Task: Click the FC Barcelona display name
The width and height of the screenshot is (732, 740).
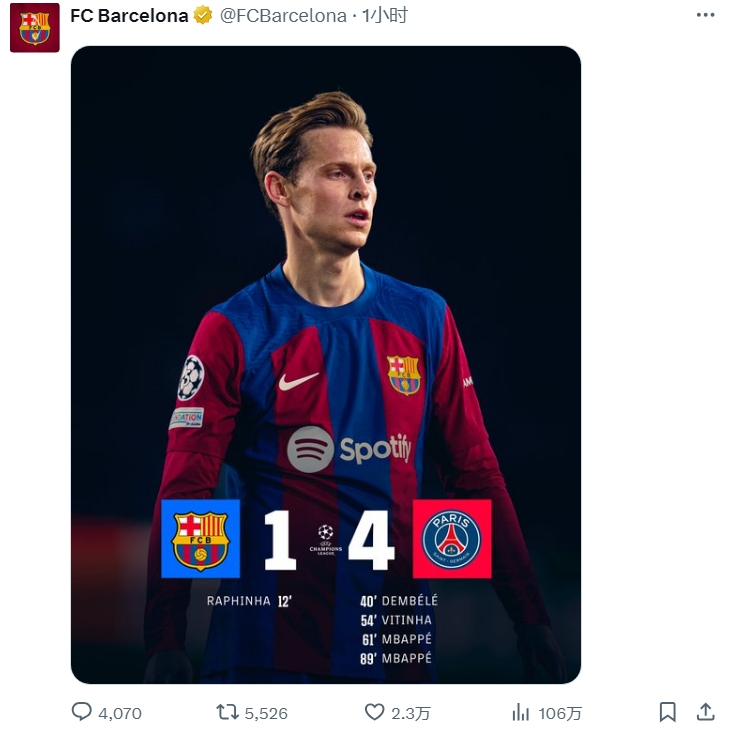Action: click(129, 16)
